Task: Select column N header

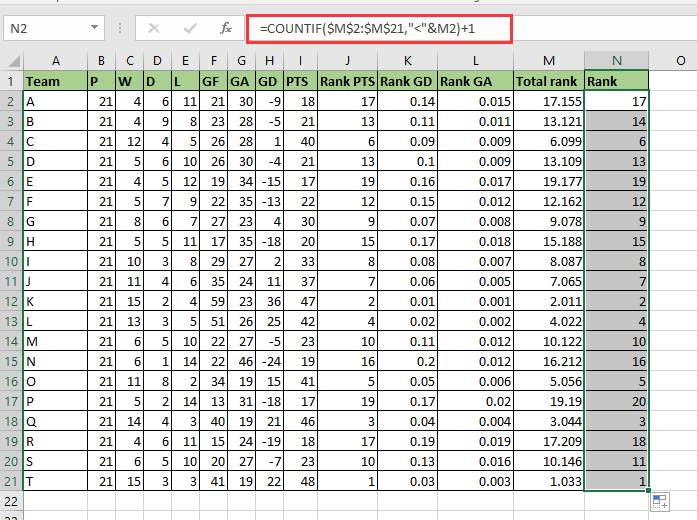Action: [617, 60]
